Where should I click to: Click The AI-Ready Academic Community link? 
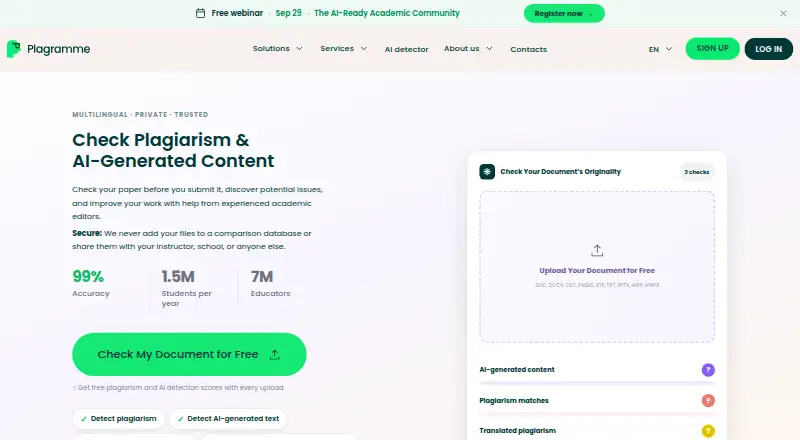click(387, 13)
